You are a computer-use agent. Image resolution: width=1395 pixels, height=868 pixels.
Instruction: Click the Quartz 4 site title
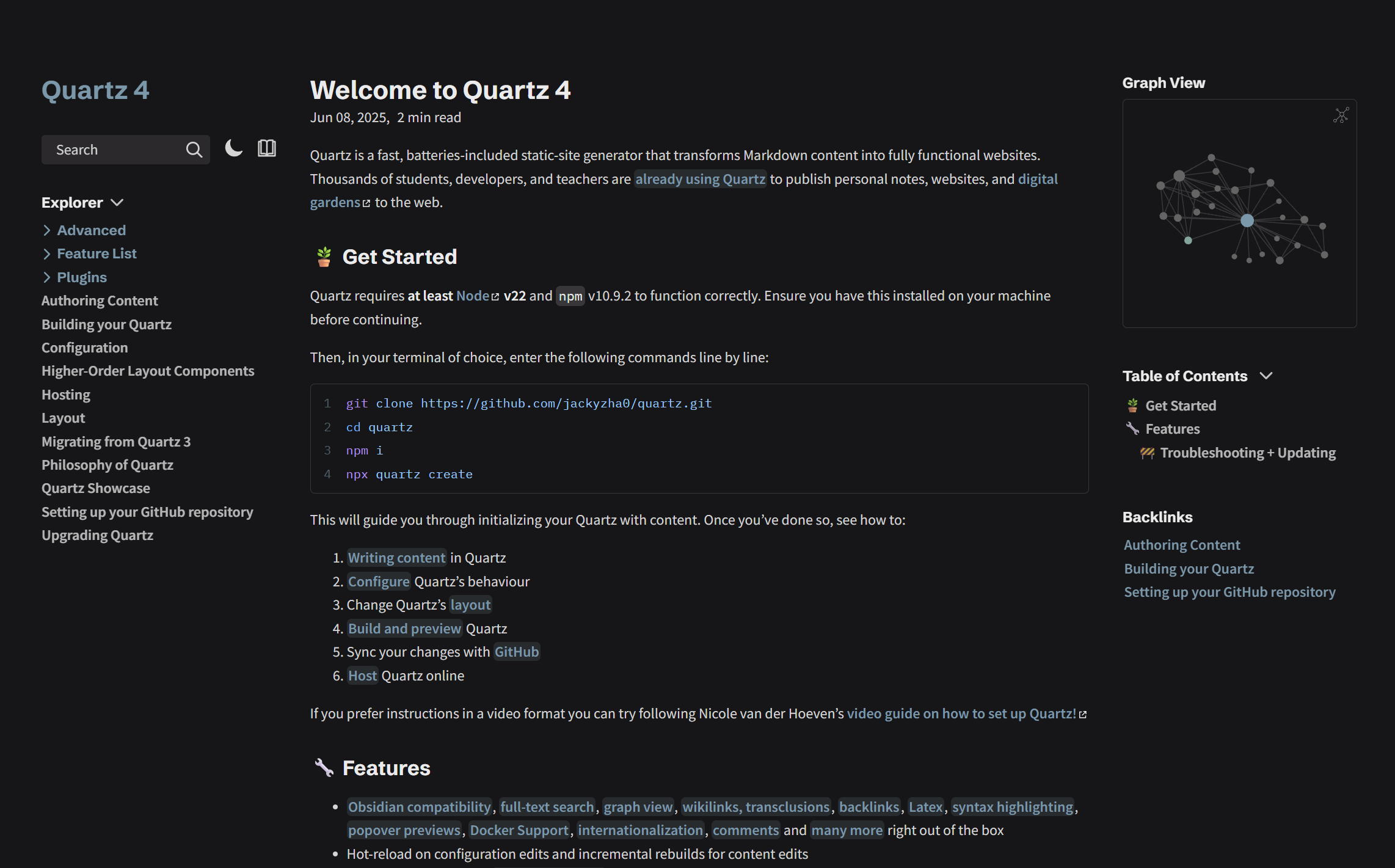[x=95, y=90]
